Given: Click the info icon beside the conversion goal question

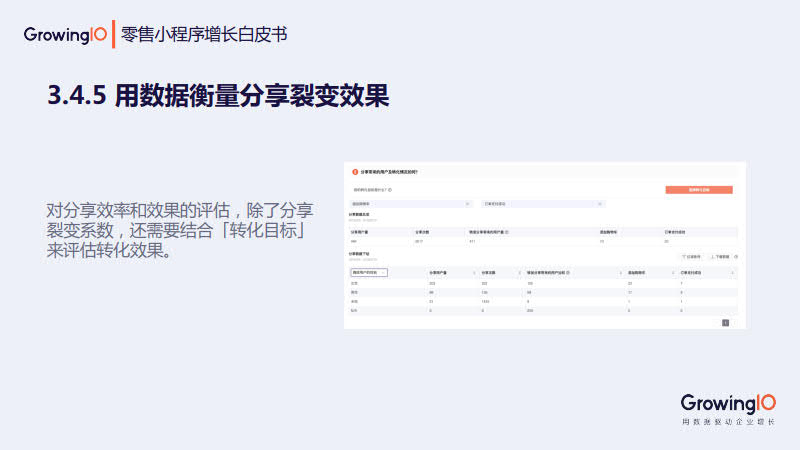Looking at the screenshot, I should pyautogui.click(x=390, y=190).
